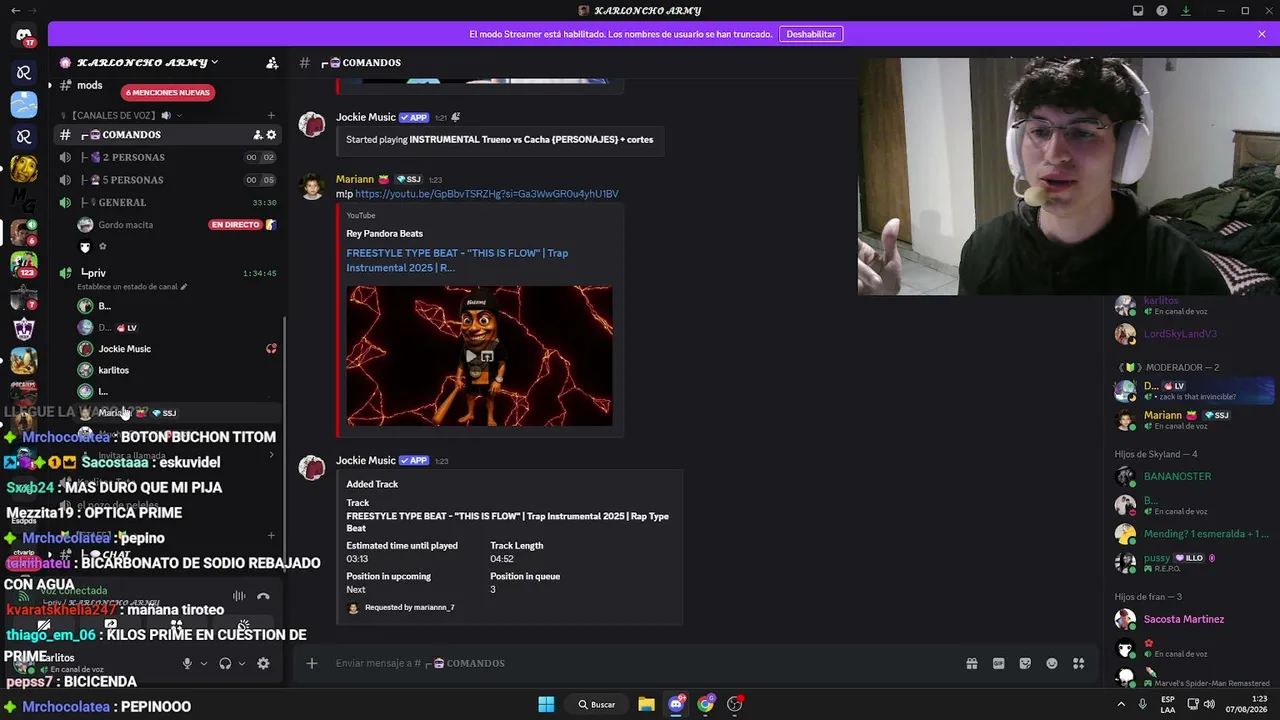Click Jockie Music name on Added Track message
The height and width of the screenshot is (720, 1280).
(x=366, y=461)
